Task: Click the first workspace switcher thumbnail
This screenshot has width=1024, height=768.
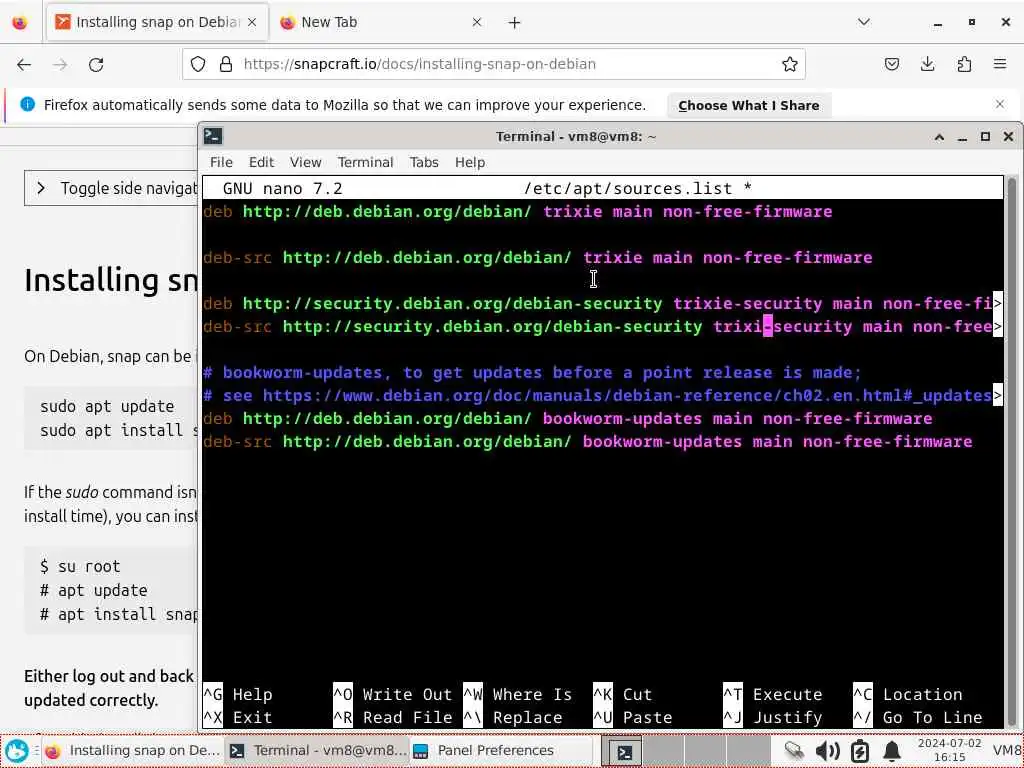Action: tap(622, 751)
